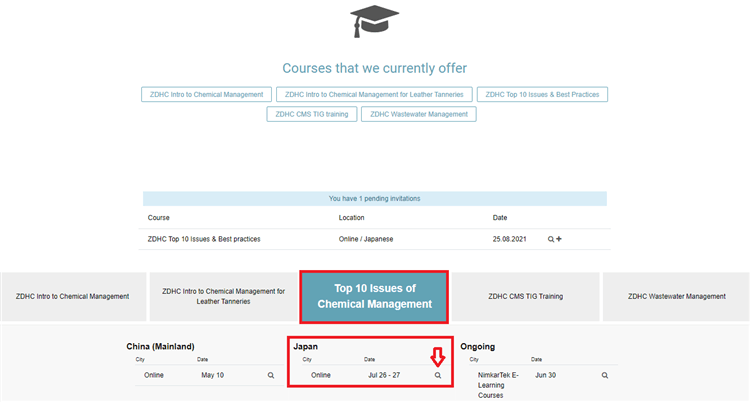Switch to Leather Tanneries intro tab
Image resolution: width=750 pixels, height=402 pixels.
[x=223, y=297]
